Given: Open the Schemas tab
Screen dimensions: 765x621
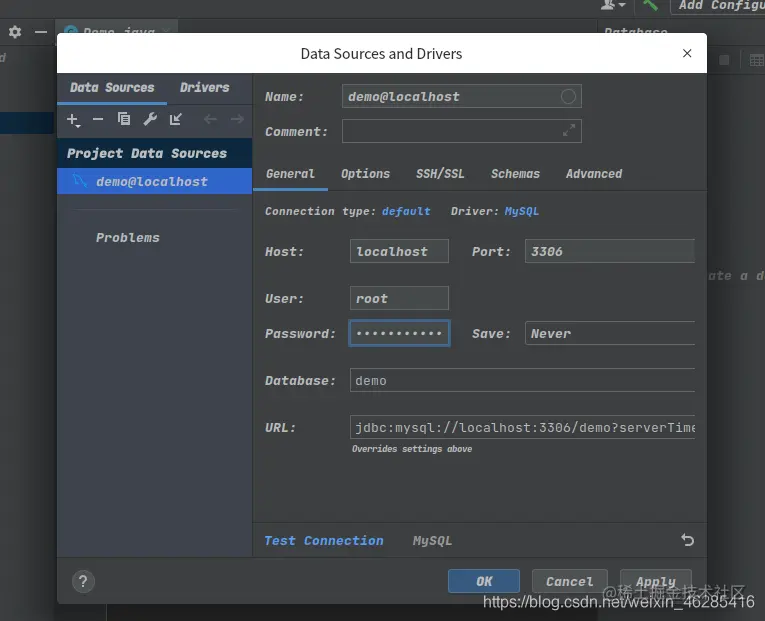Looking at the screenshot, I should coord(515,174).
